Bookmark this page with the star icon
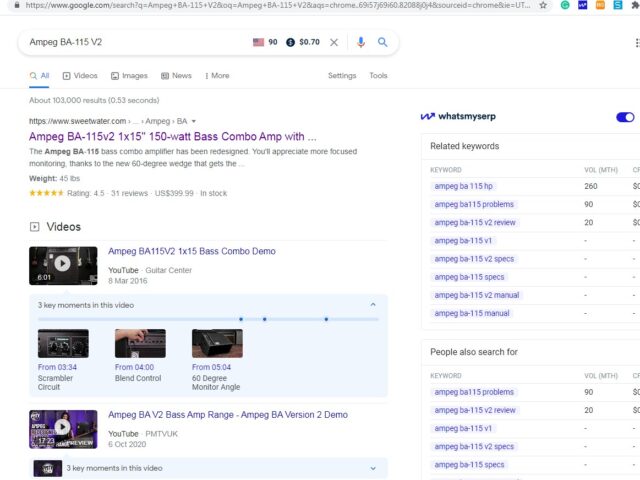This screenshot has height=480, width=640. coord(543,5)
